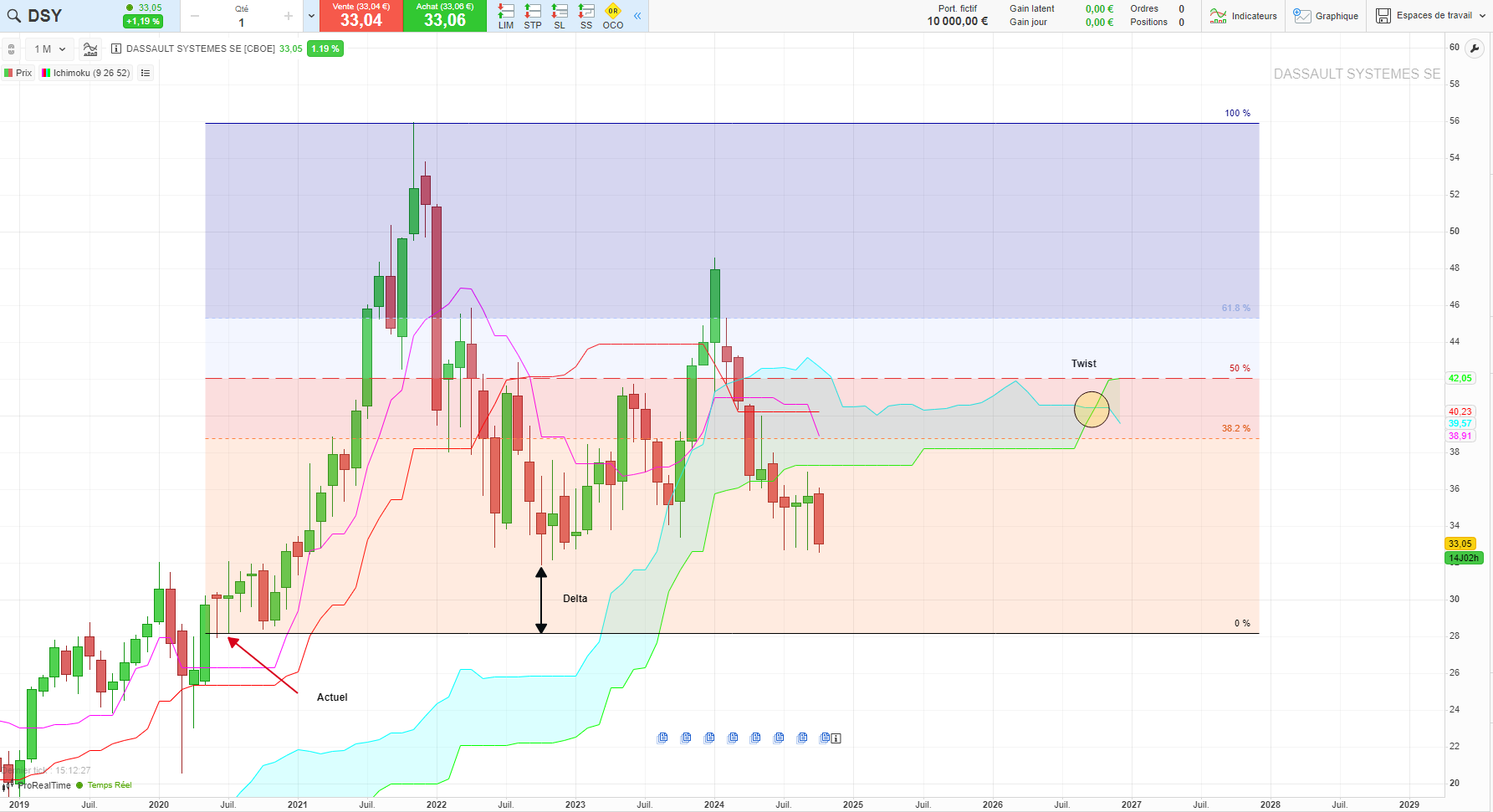Select the yellow Twist circle drawing

tap(1092, 410)
